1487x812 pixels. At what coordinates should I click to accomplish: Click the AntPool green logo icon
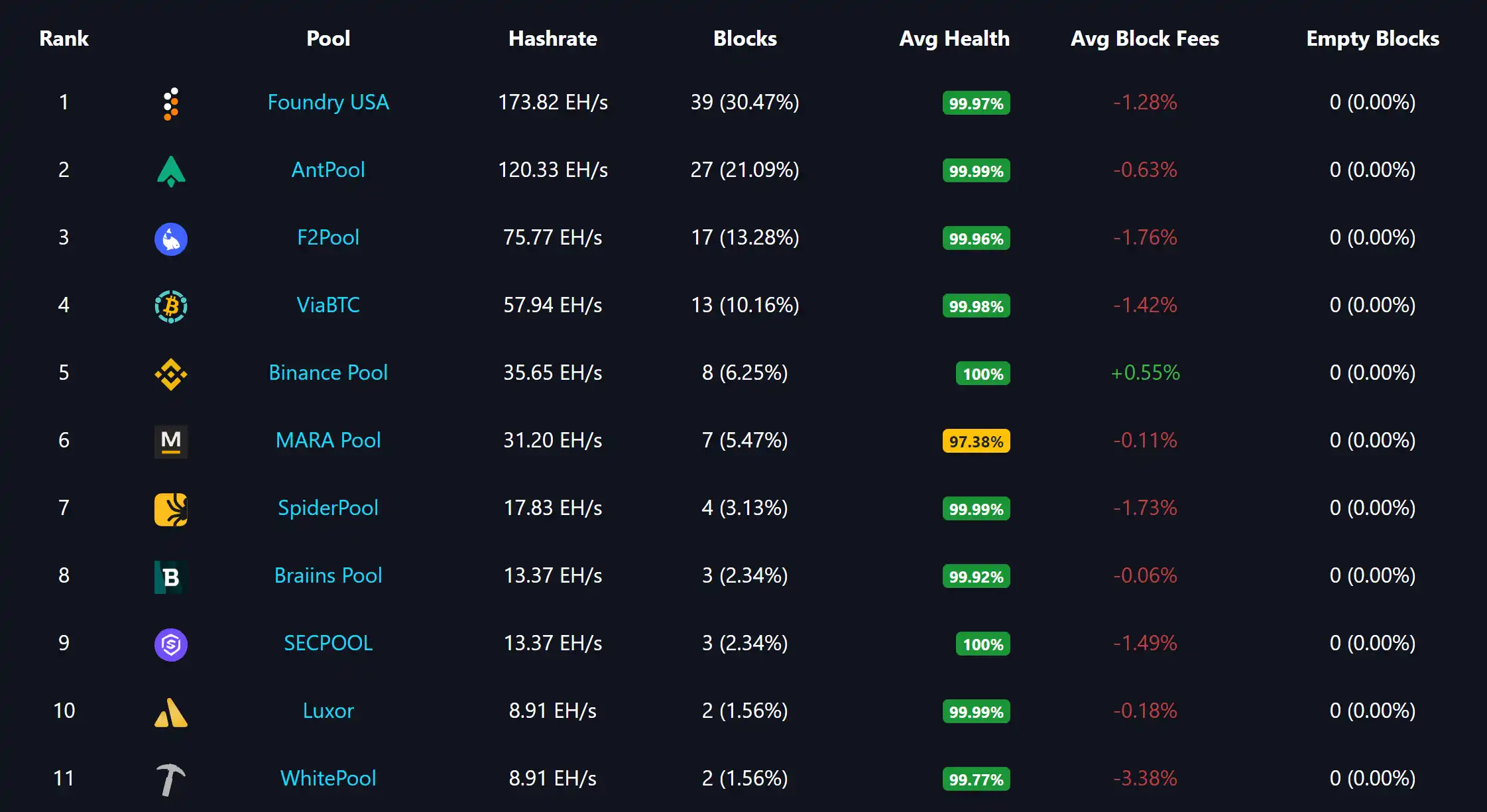click(x=171, y=171)
